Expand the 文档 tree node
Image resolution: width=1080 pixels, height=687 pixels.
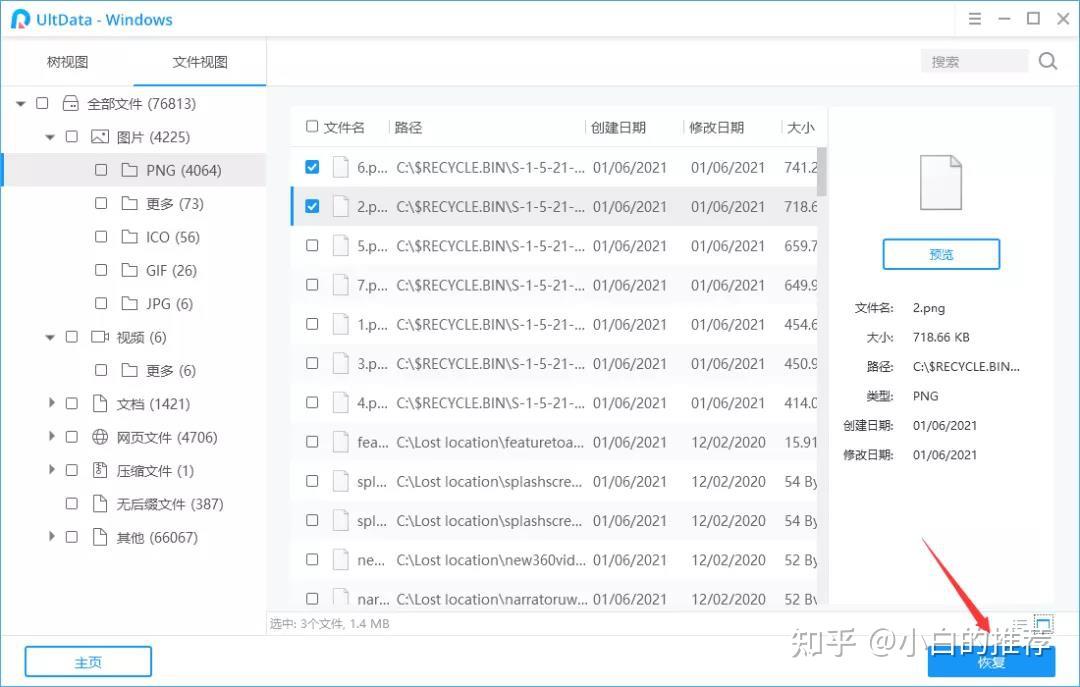[x=52, y=404]
